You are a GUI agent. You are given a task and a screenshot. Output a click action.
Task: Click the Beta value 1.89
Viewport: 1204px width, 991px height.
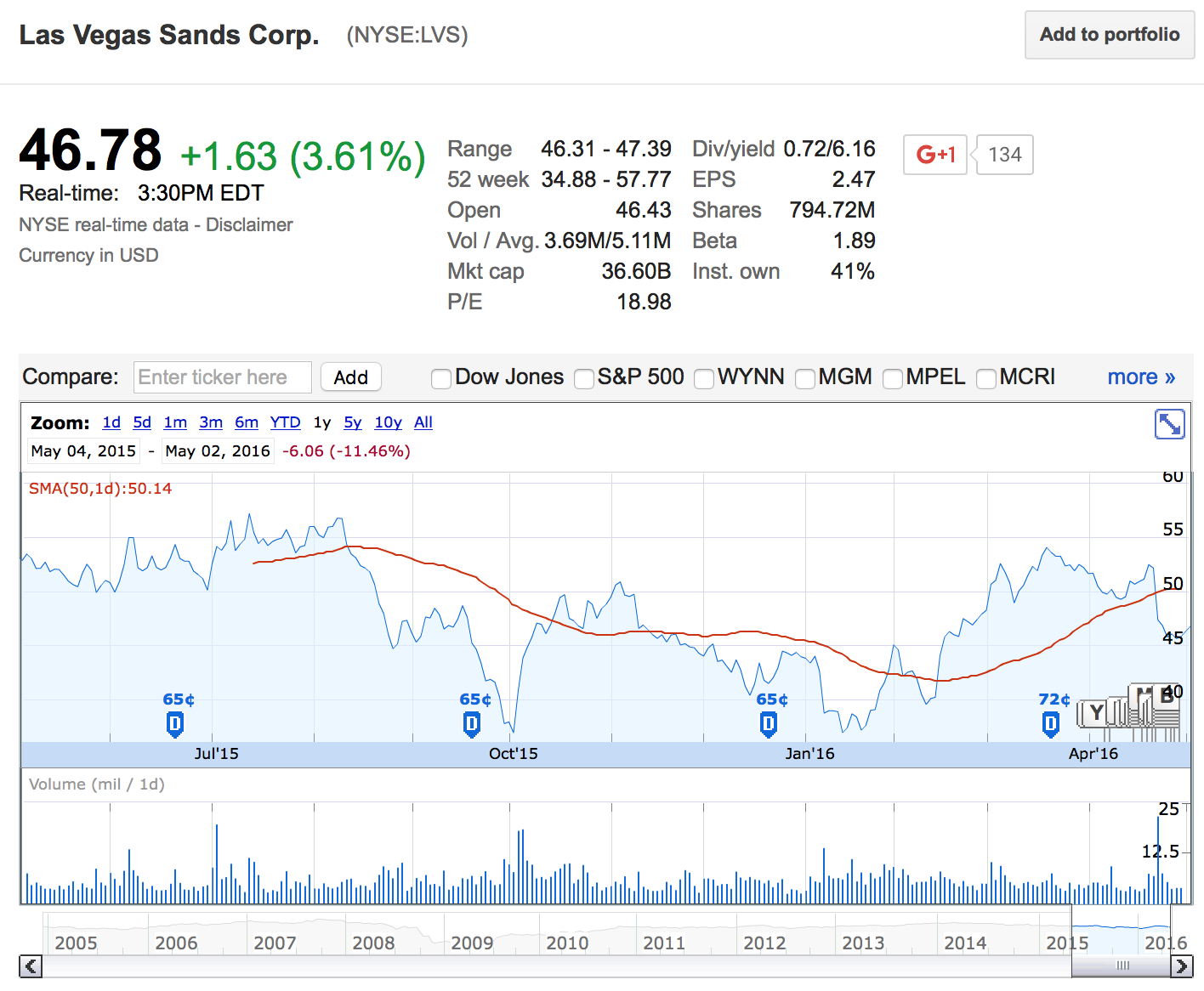tap(854, 241)
